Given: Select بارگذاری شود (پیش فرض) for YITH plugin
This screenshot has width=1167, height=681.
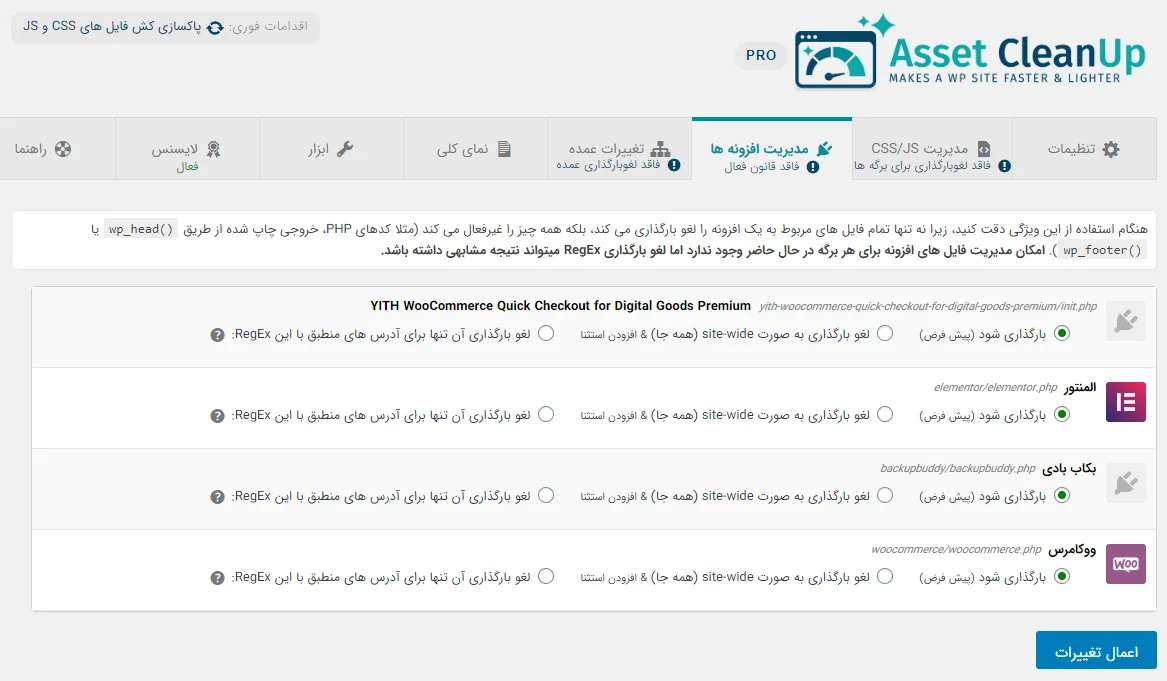Looking at the screenshot, I should pyautogui.click(x=1062, y=333).
